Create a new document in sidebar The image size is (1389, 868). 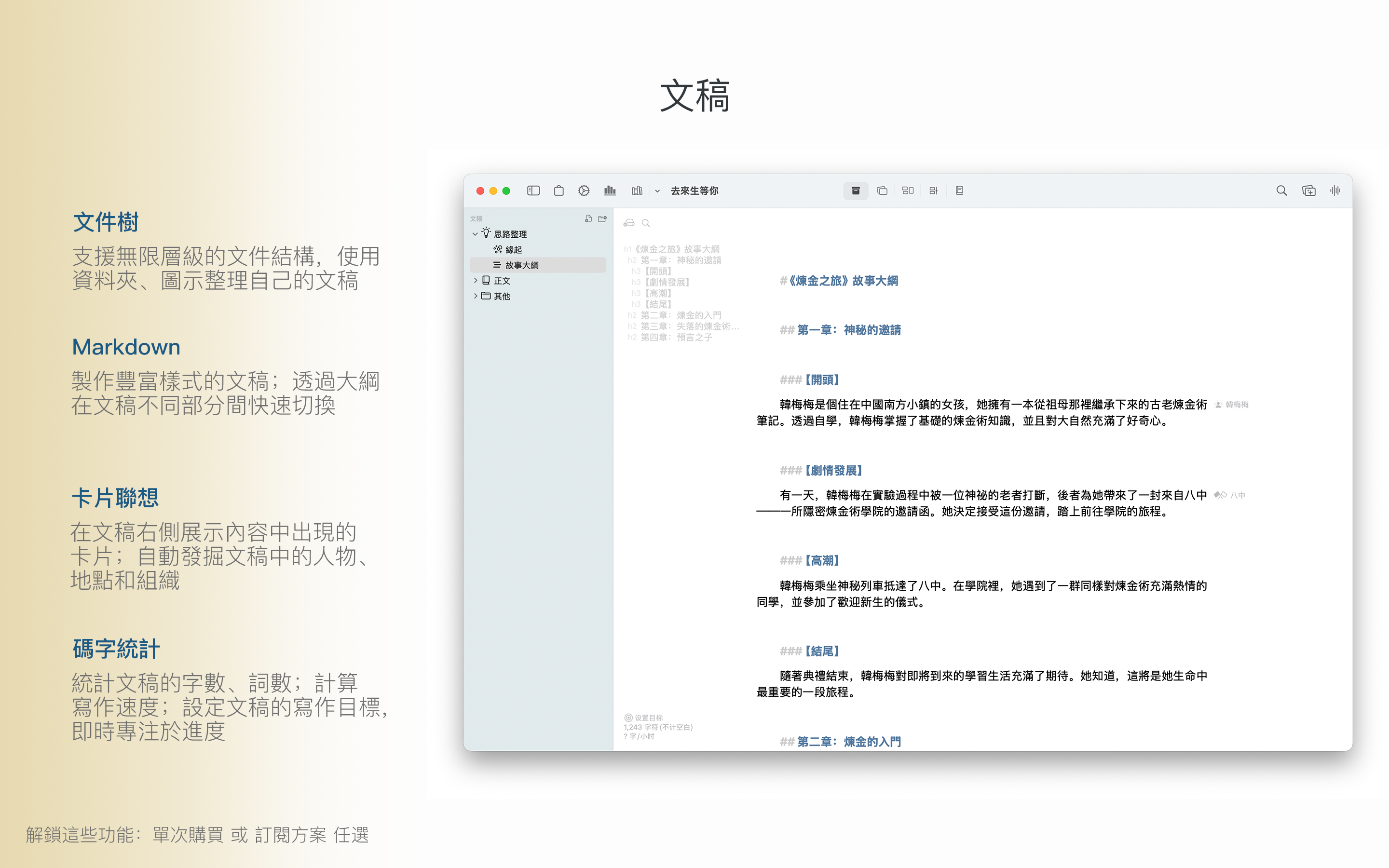coord(588,219)
